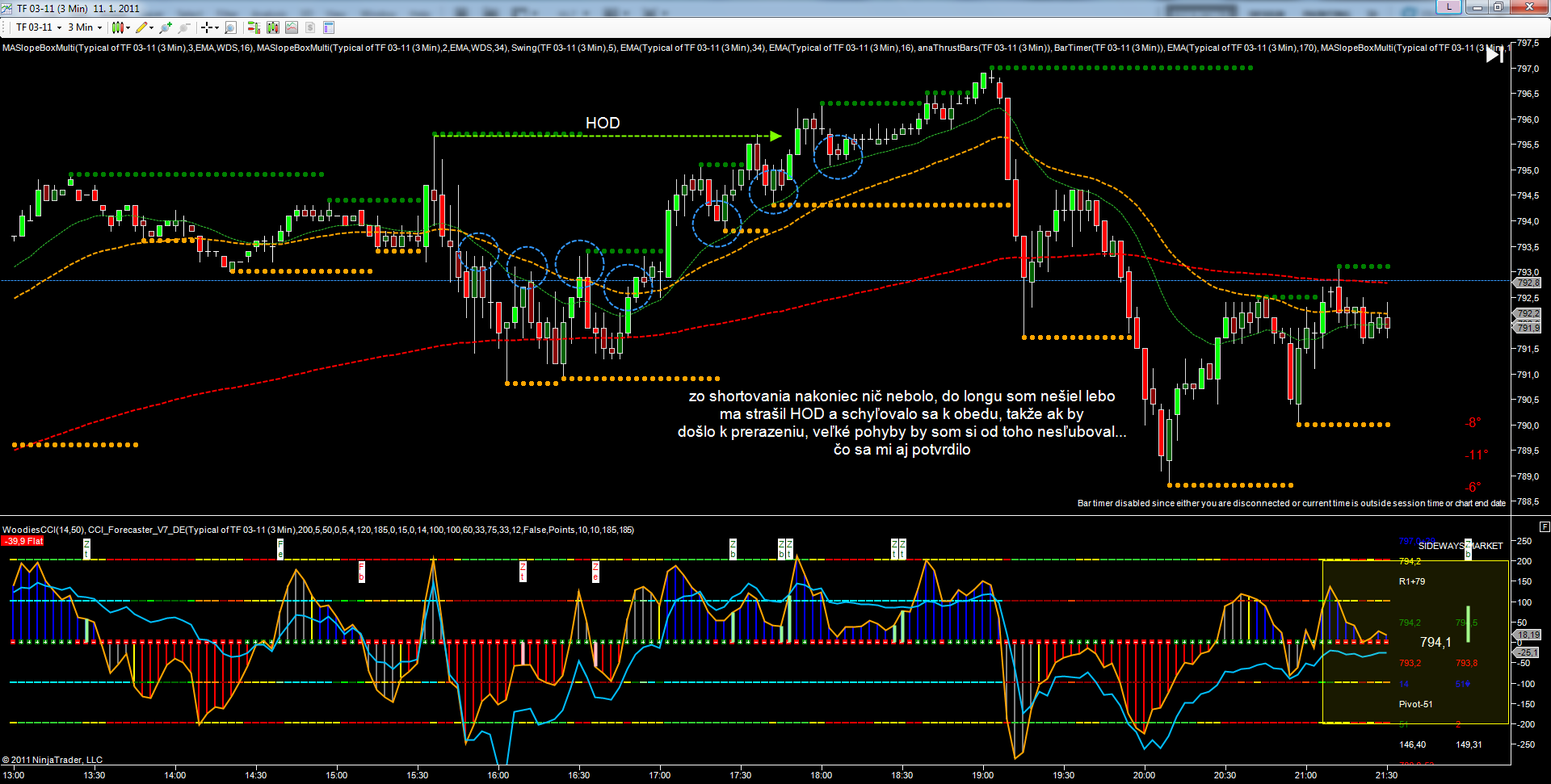Image resolution: width=1551 pixels, height=784 pixels.
Task: Open the Indicators icon
Action: (x=292, y=27)
